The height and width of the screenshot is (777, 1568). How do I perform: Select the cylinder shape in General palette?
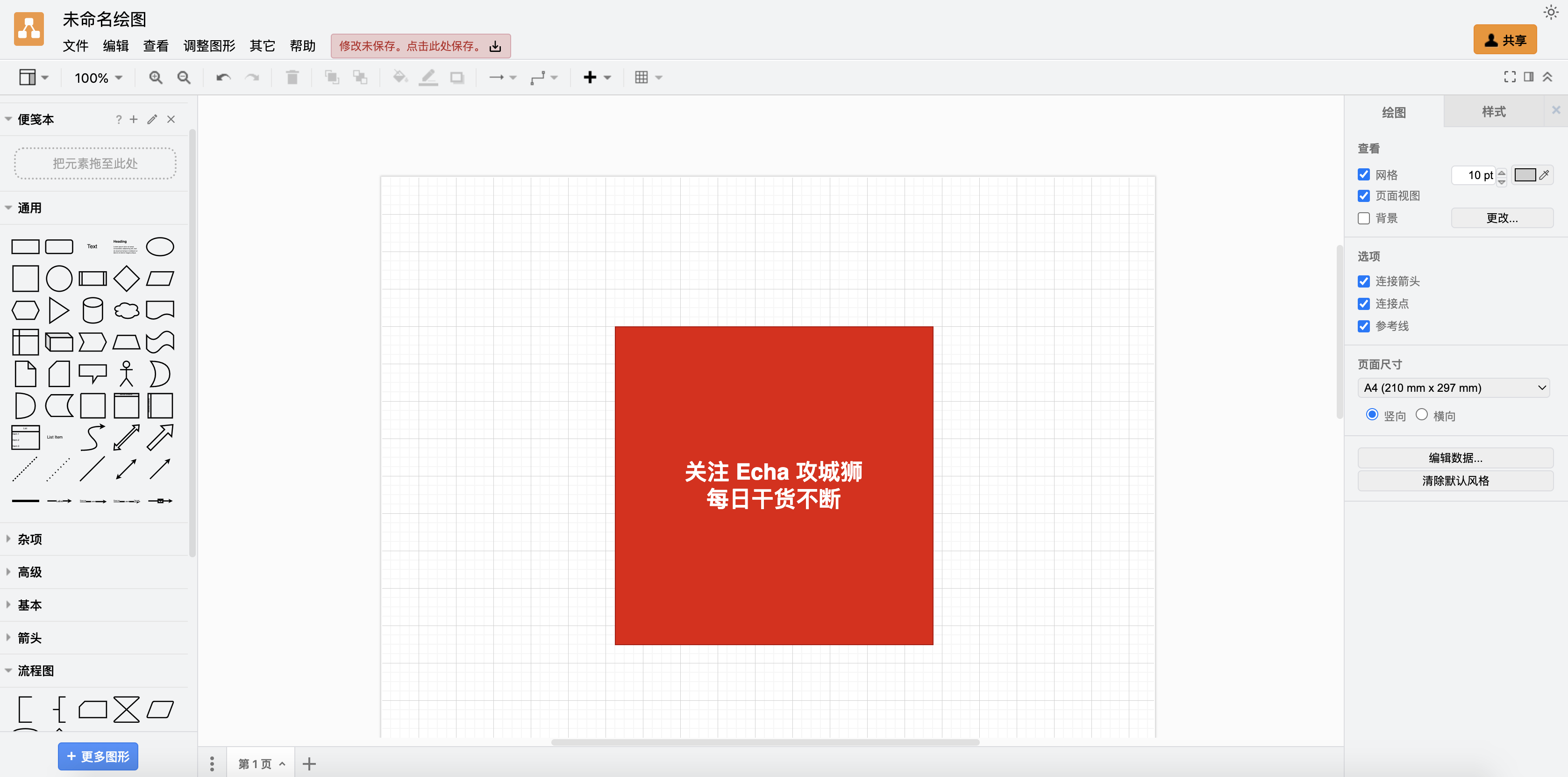pyautogui.click(x=93, y=310)
